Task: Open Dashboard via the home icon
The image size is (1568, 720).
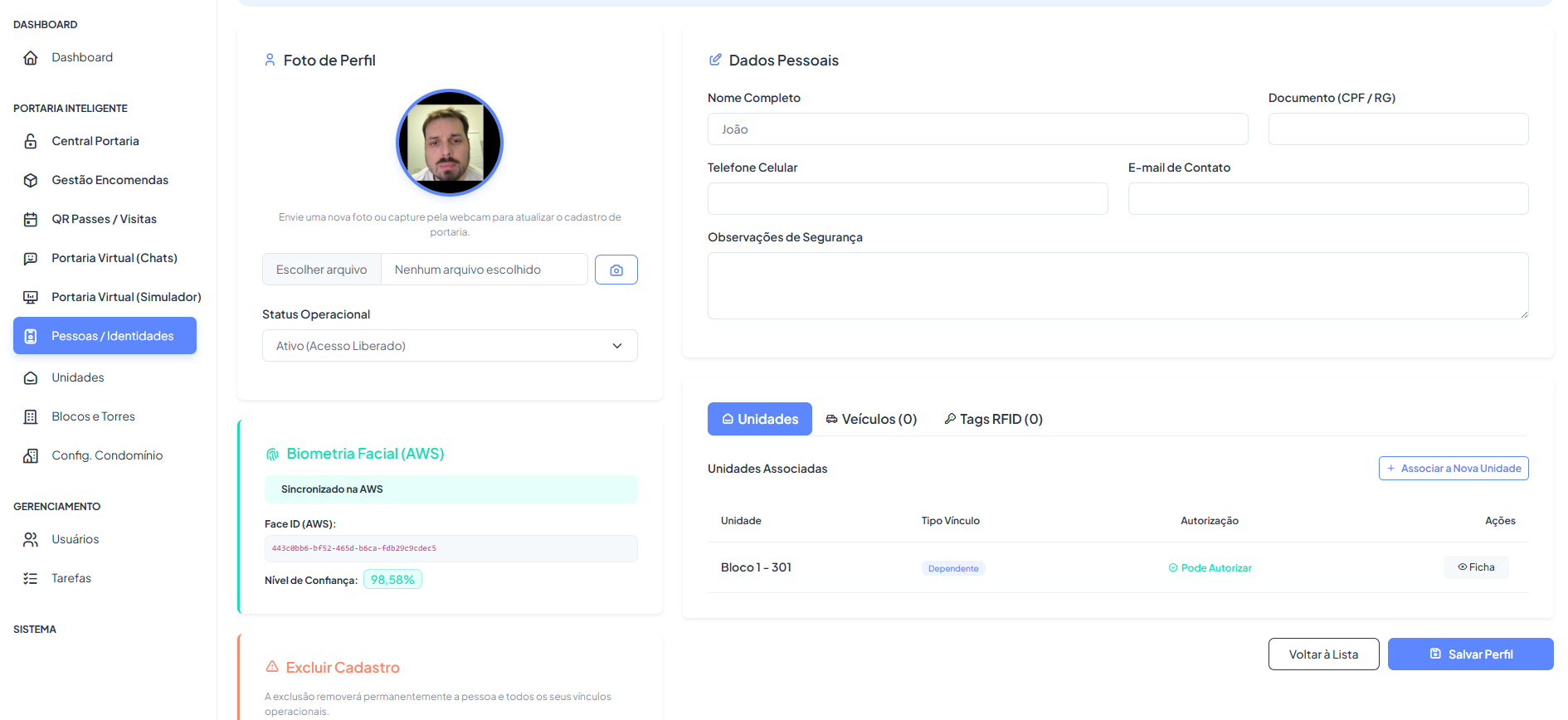Action: 31,57
